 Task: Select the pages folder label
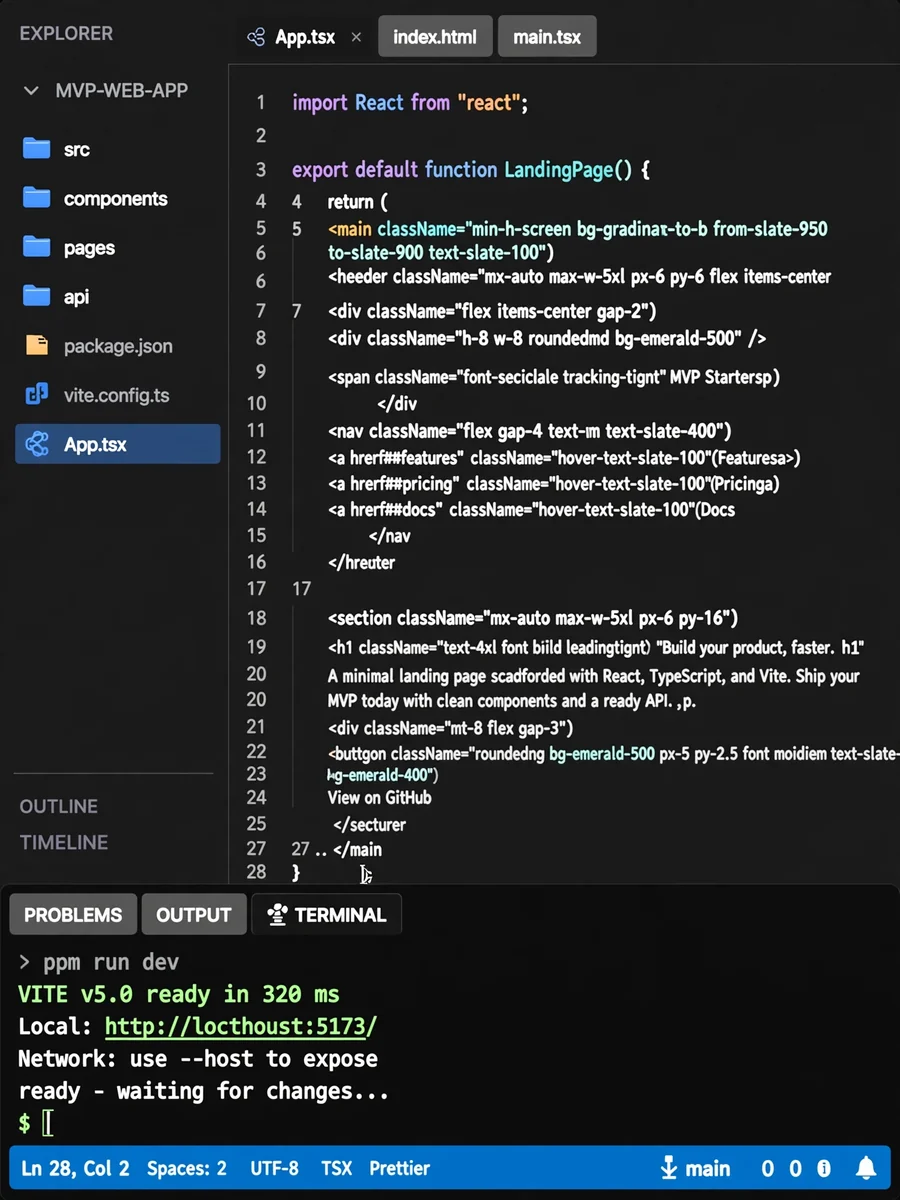[90, 248]
